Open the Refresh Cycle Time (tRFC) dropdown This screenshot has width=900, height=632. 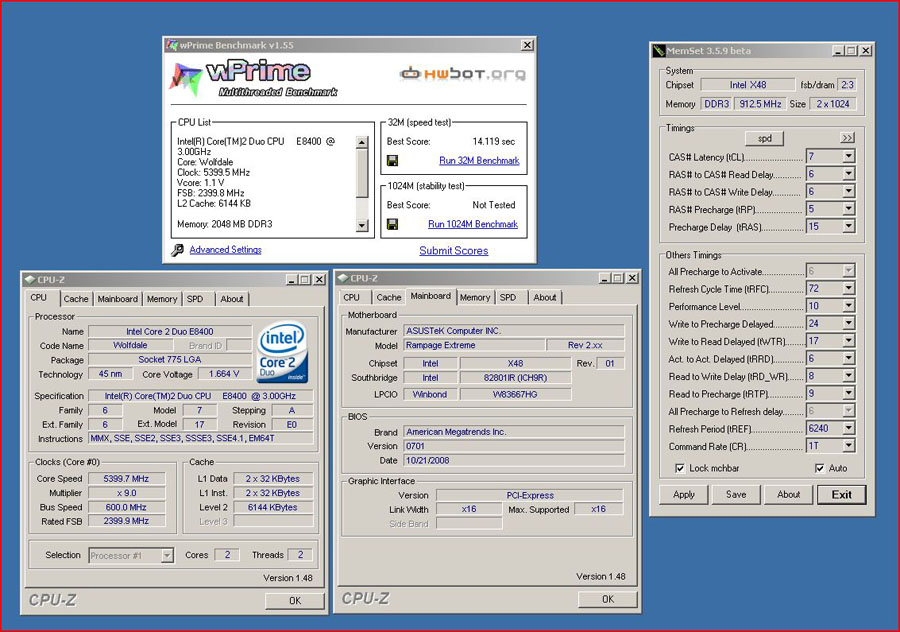(x=848, y=289)
